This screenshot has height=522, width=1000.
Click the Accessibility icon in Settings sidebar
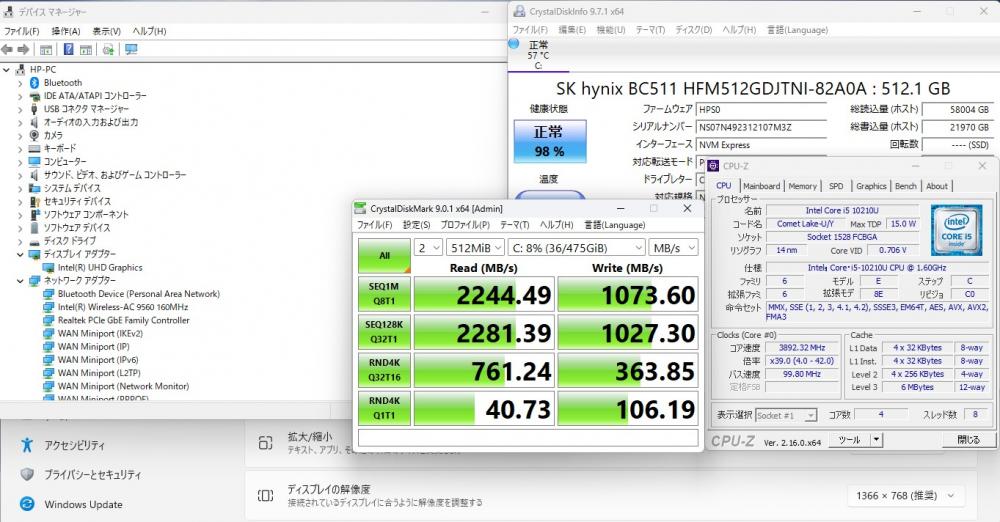pos(27,445)
